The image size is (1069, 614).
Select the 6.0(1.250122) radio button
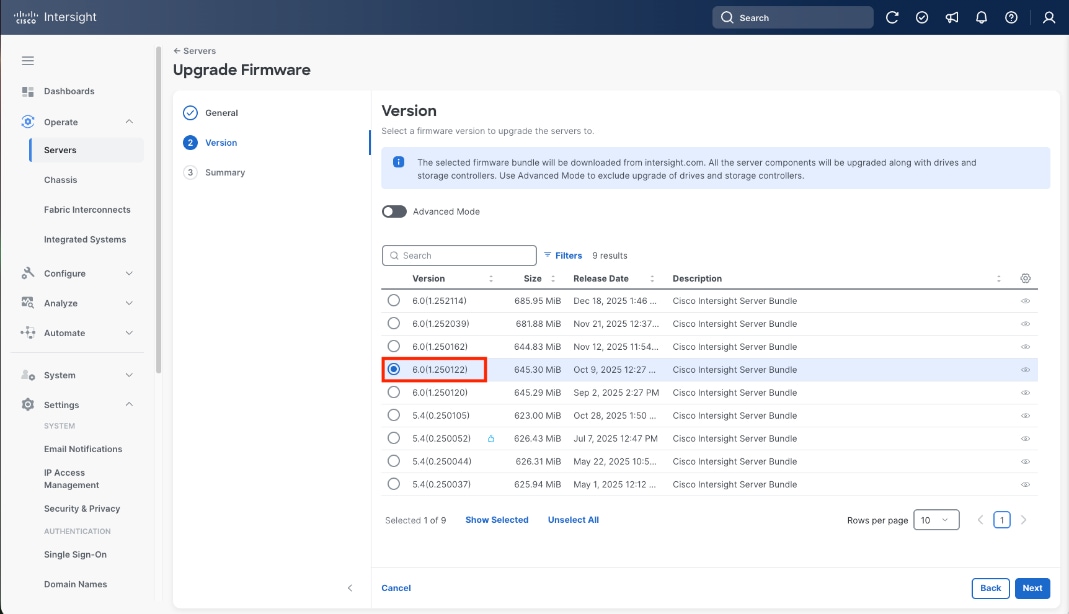(x=393, y=369)
